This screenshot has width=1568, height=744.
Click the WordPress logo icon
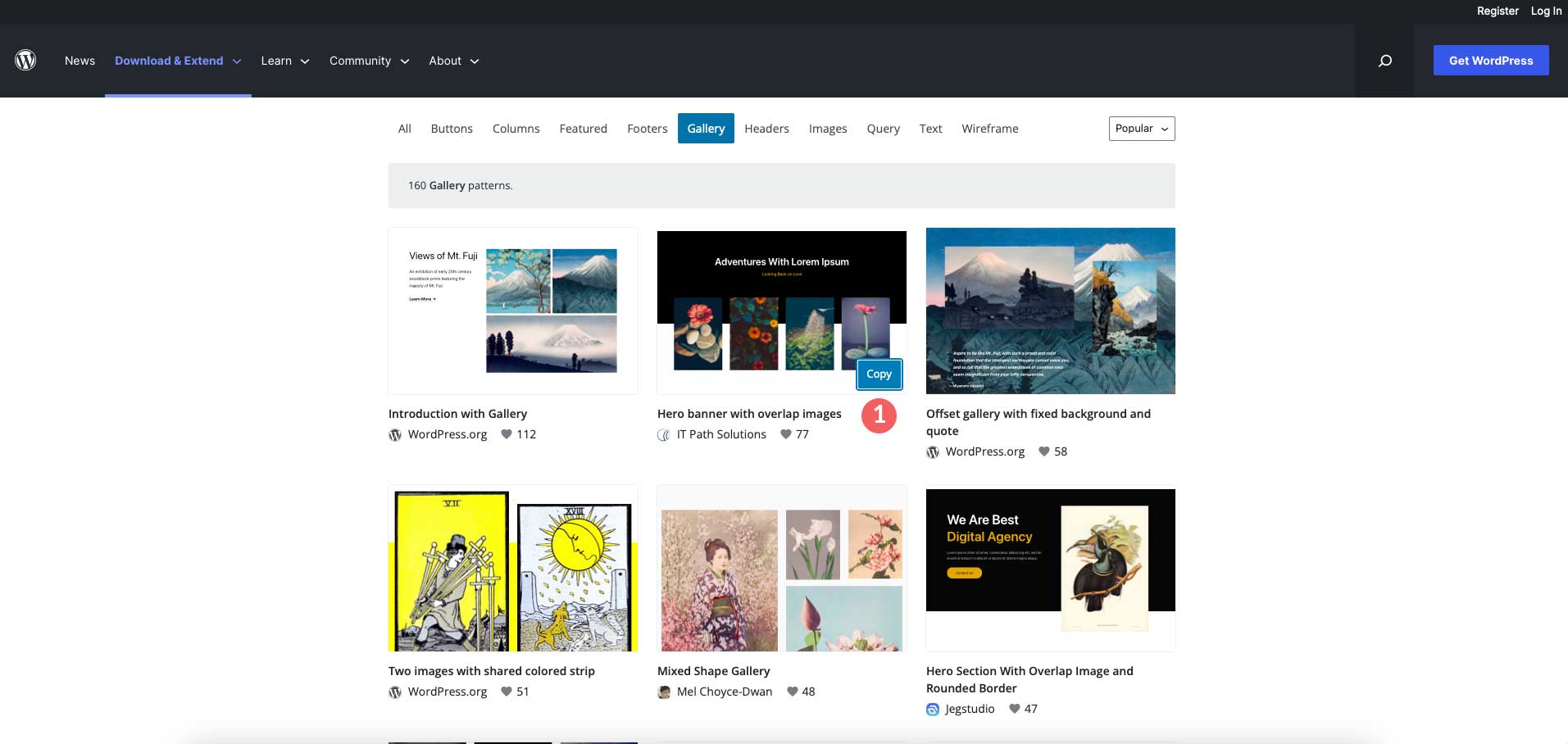tap(25, 60)
